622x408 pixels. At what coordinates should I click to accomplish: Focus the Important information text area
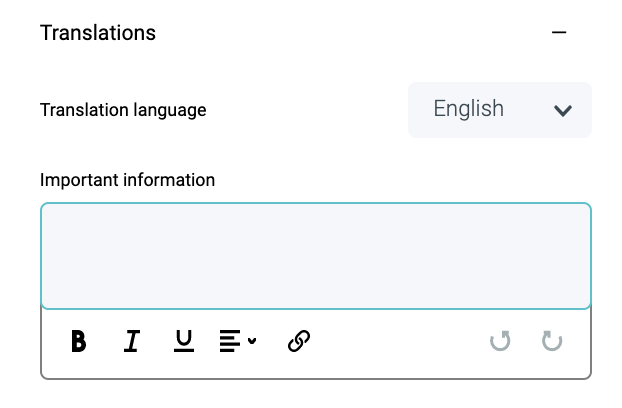tap(316, 256)
